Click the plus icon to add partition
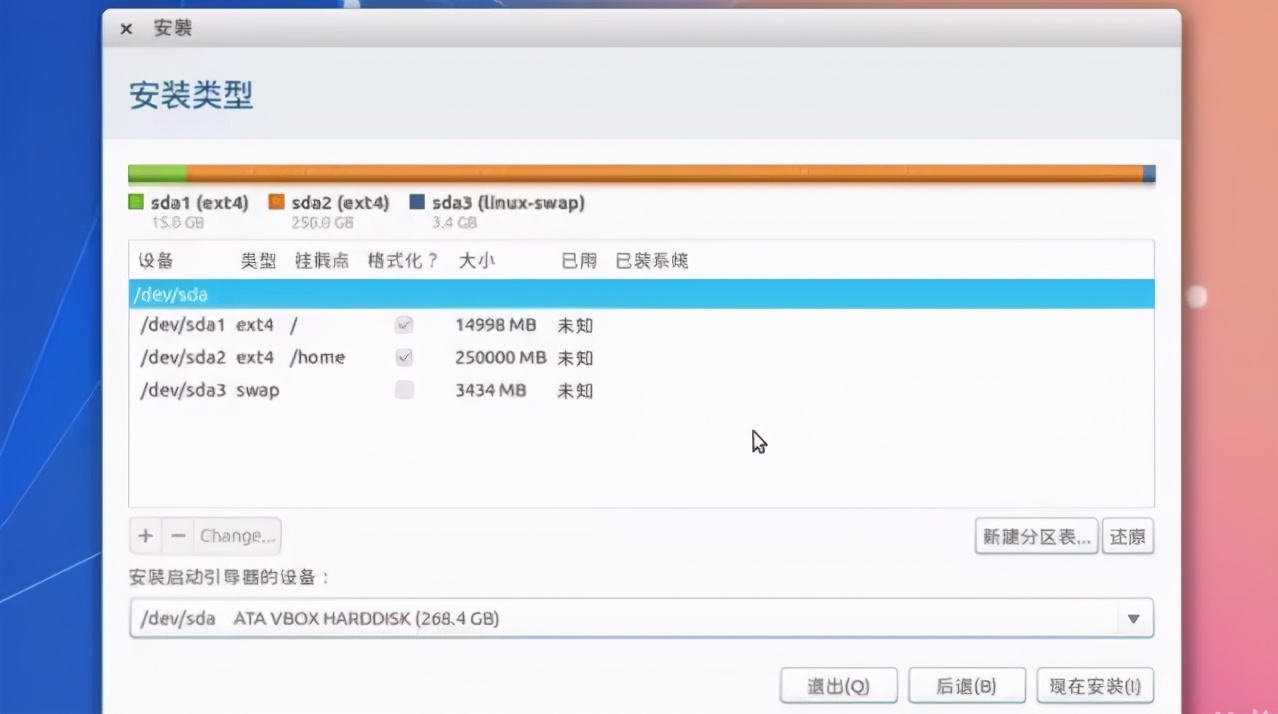The image size is (1278, 714). tap(146, 536)
